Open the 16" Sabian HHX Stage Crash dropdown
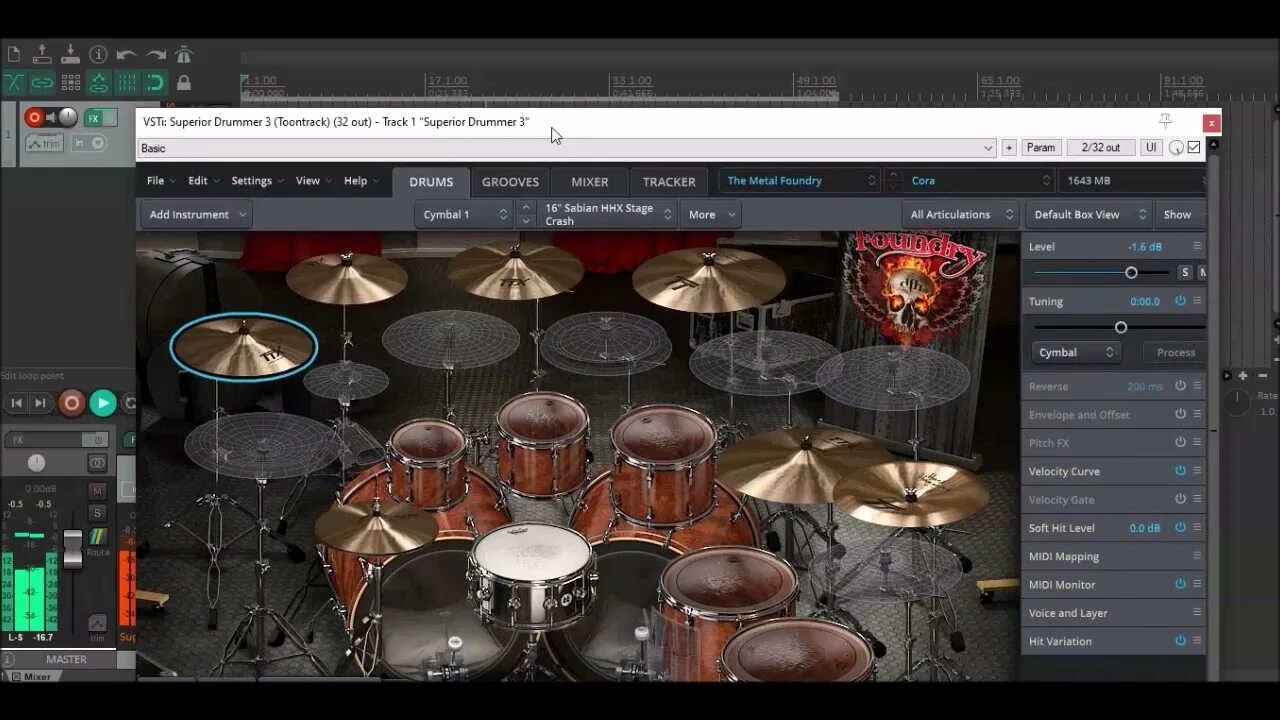Screen dimensions: 1280x720 (606, 215)
